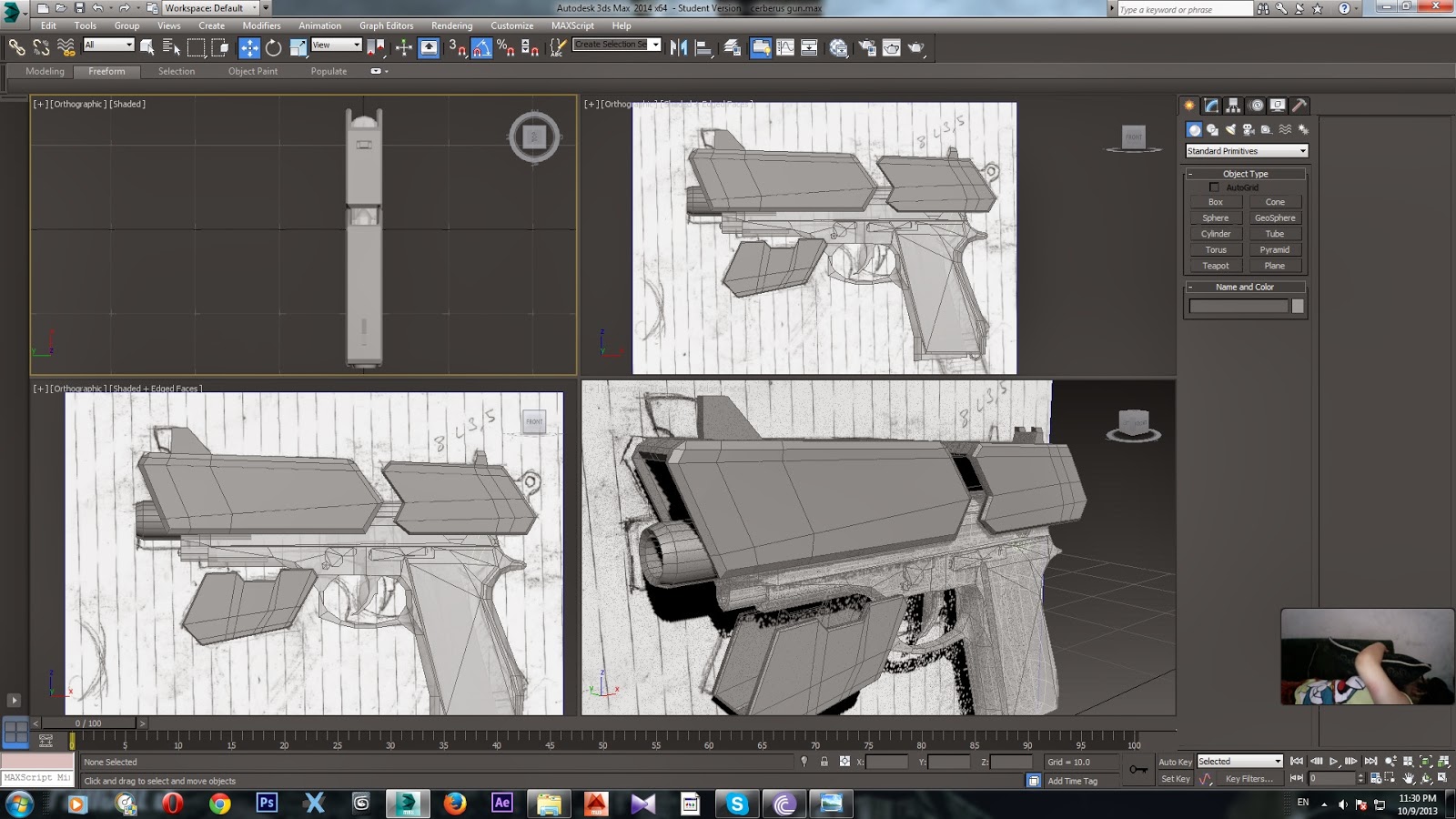Open the Modifiers menu
This screenshot has height=819, width=1456.
point(261,25)
